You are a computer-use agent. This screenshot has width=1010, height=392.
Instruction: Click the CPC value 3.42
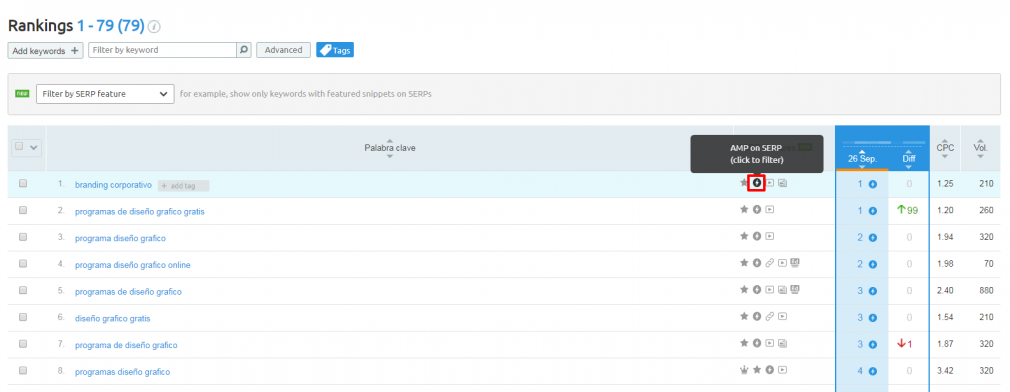[x=945, y=371]
